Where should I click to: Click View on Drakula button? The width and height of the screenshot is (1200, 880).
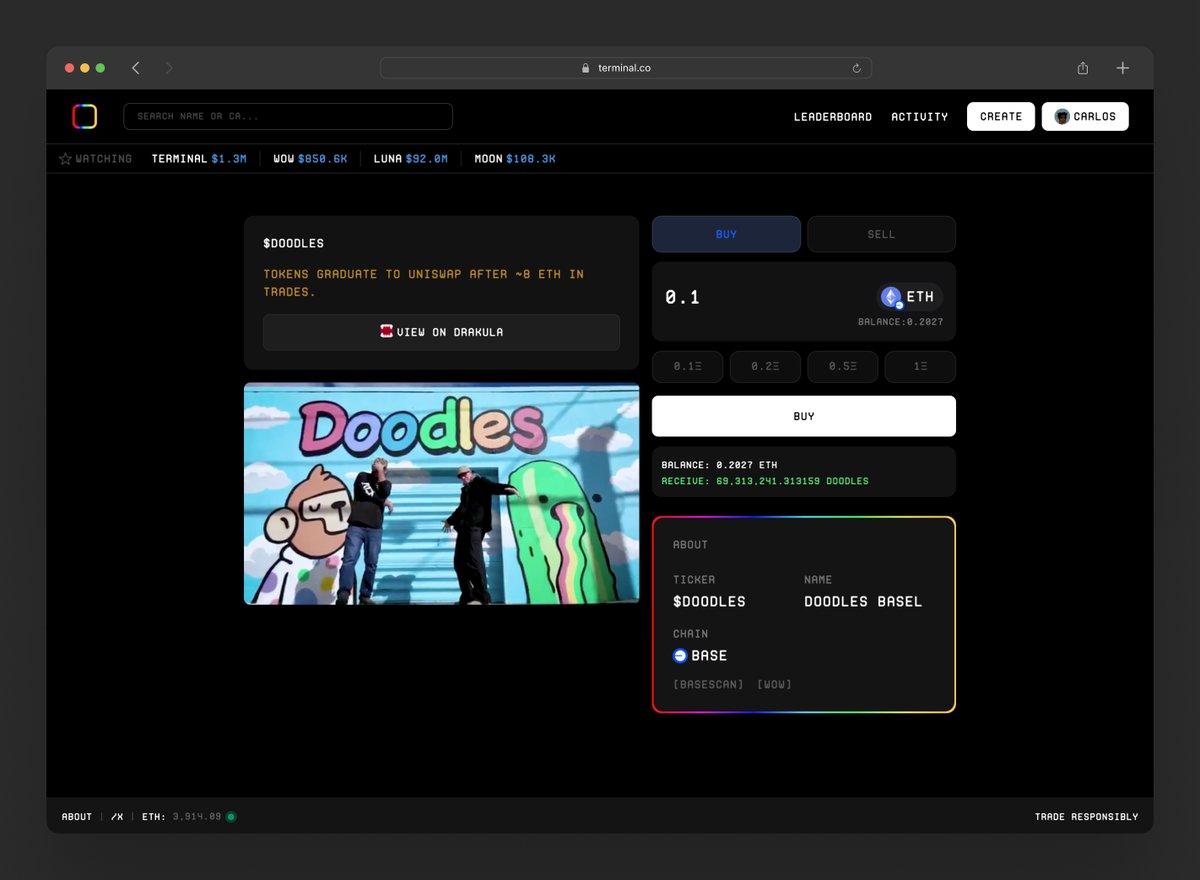coord(441,332)
